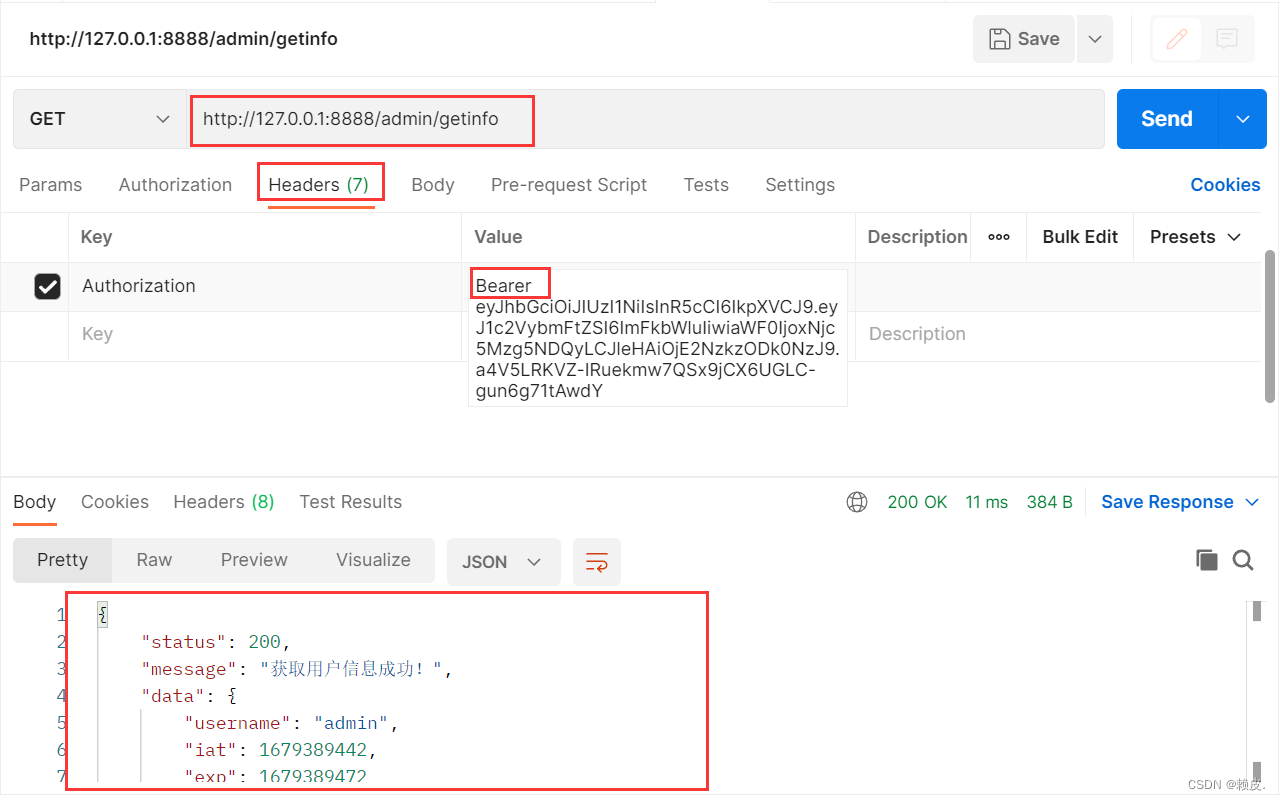Click the edit pencil icon
The width and height of the screenshot is (1280, 800).
point(1177,39)
